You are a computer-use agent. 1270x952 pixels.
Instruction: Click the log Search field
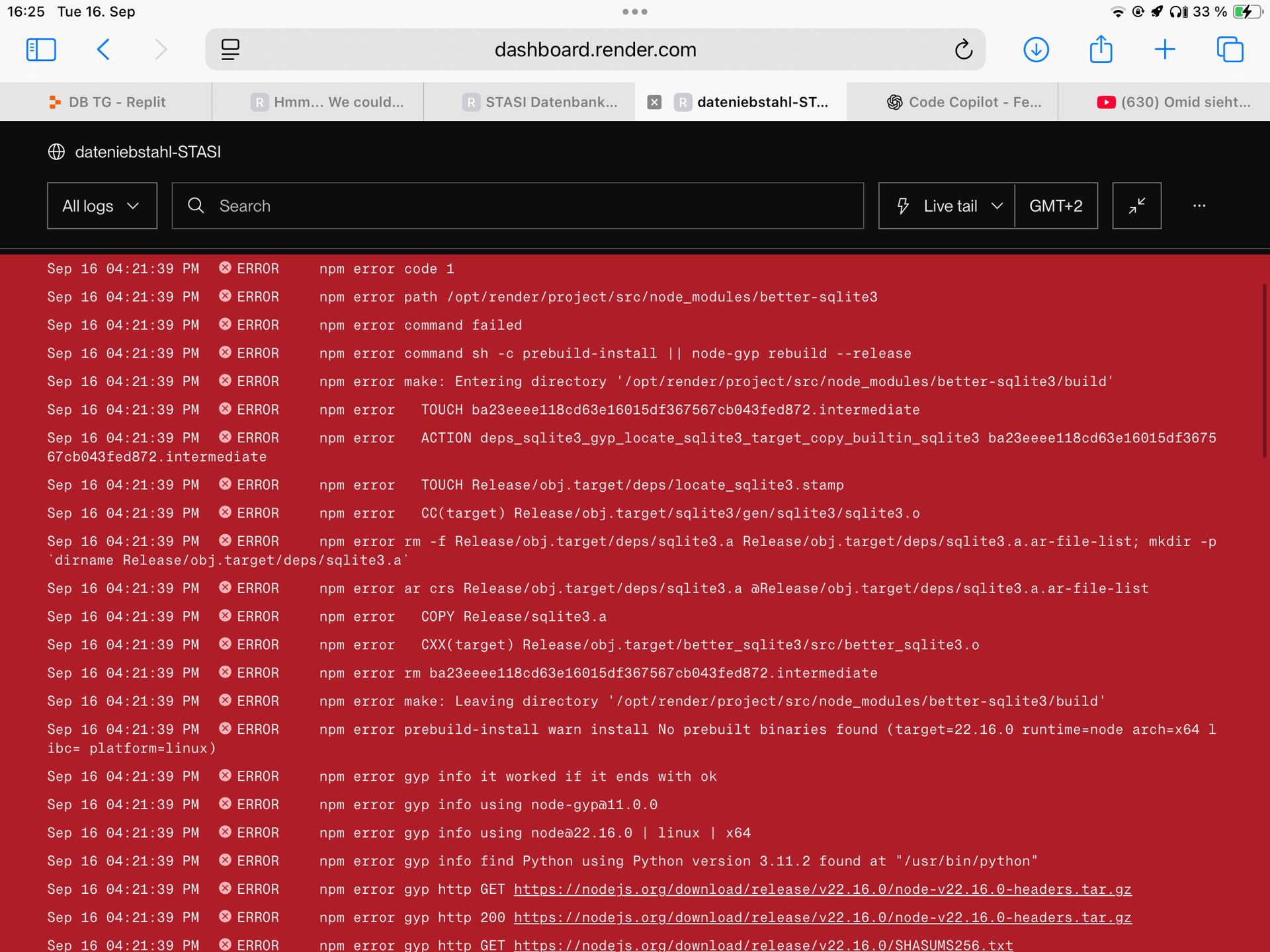517,206
